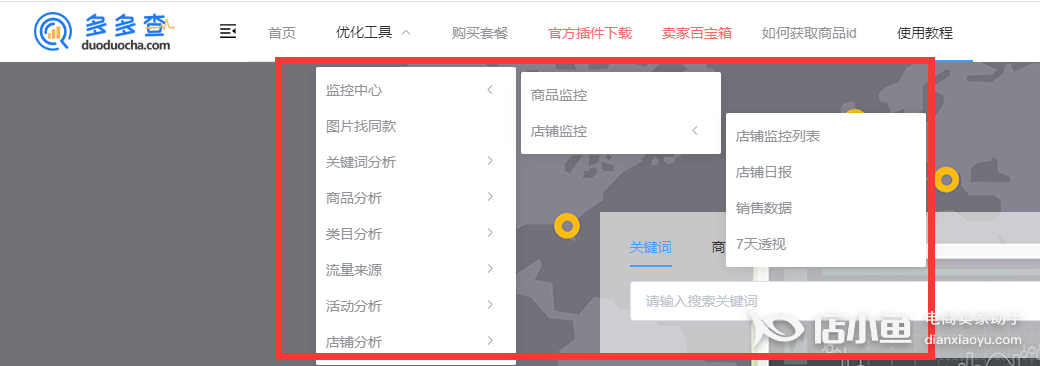The width and height of the screenshot is (1040, 366).
Task: Click the 官方插件下载 link
Action: [590, 32]
